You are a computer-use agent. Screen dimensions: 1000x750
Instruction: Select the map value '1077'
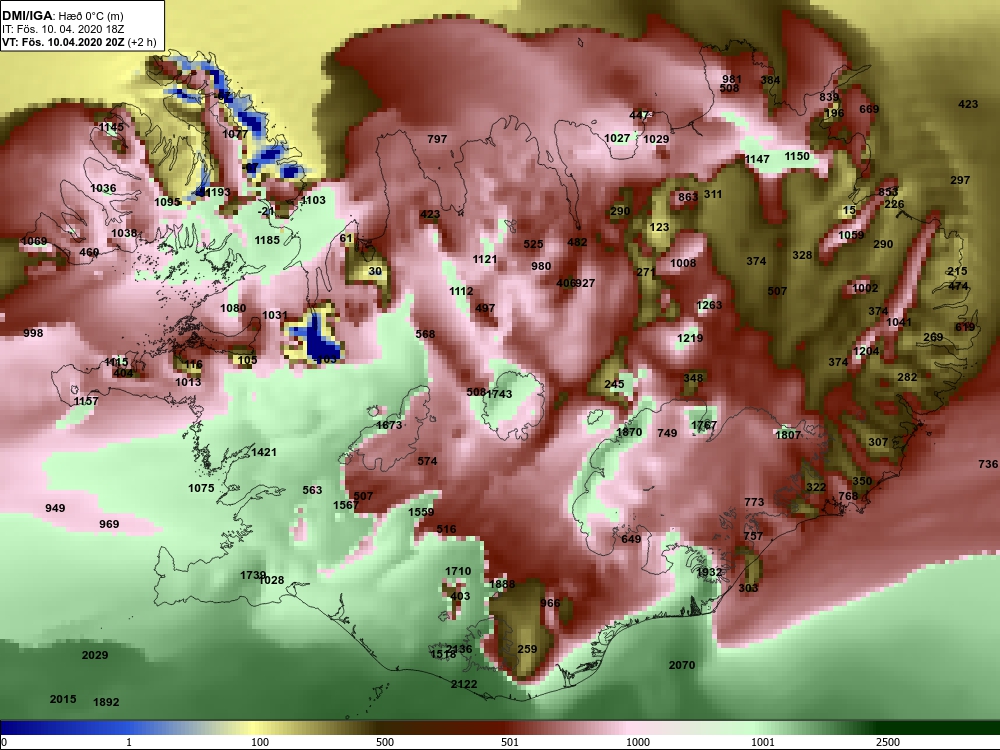click(x=235, y=134)
